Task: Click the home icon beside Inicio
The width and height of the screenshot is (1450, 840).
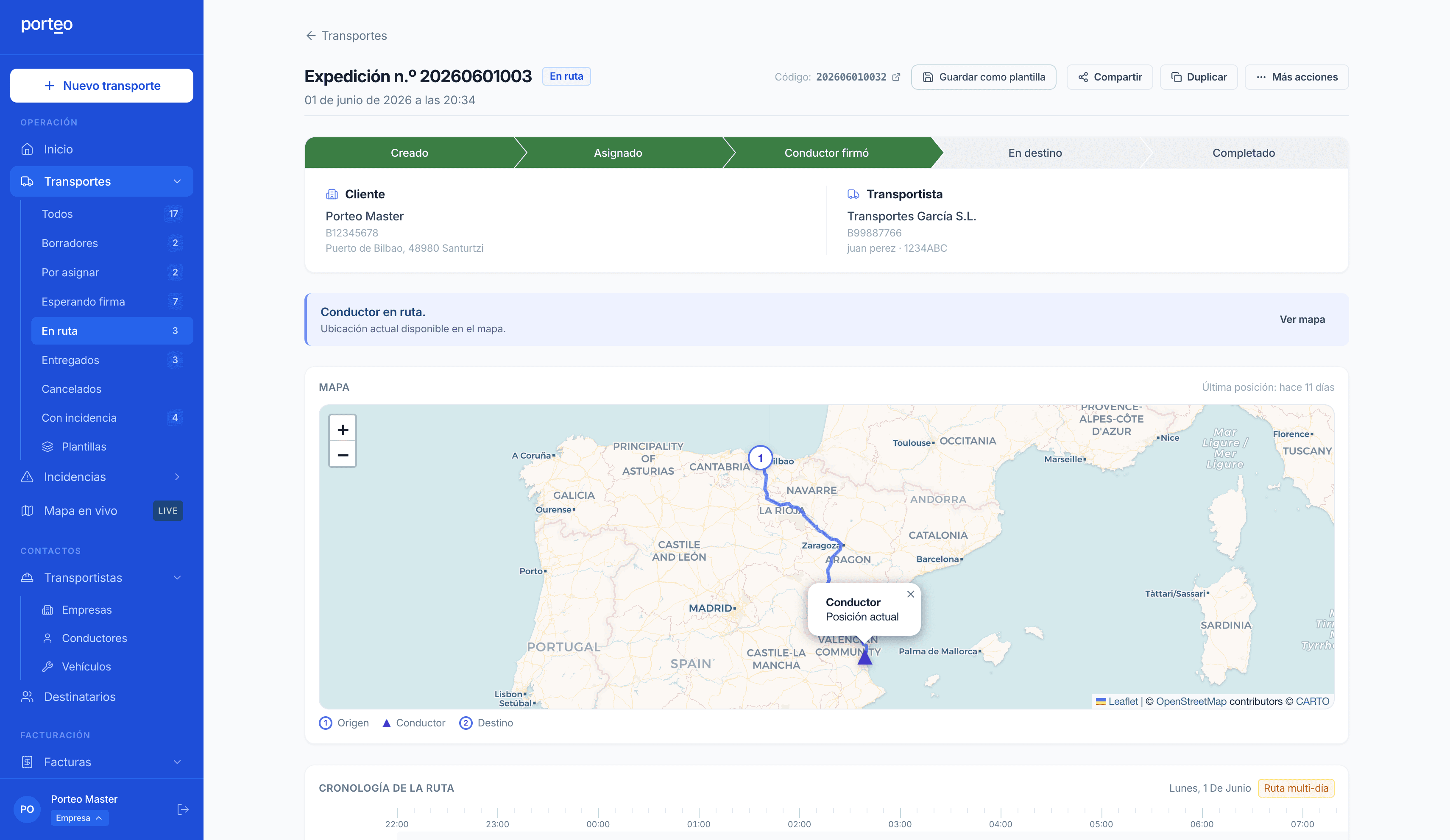Action: 27,149
